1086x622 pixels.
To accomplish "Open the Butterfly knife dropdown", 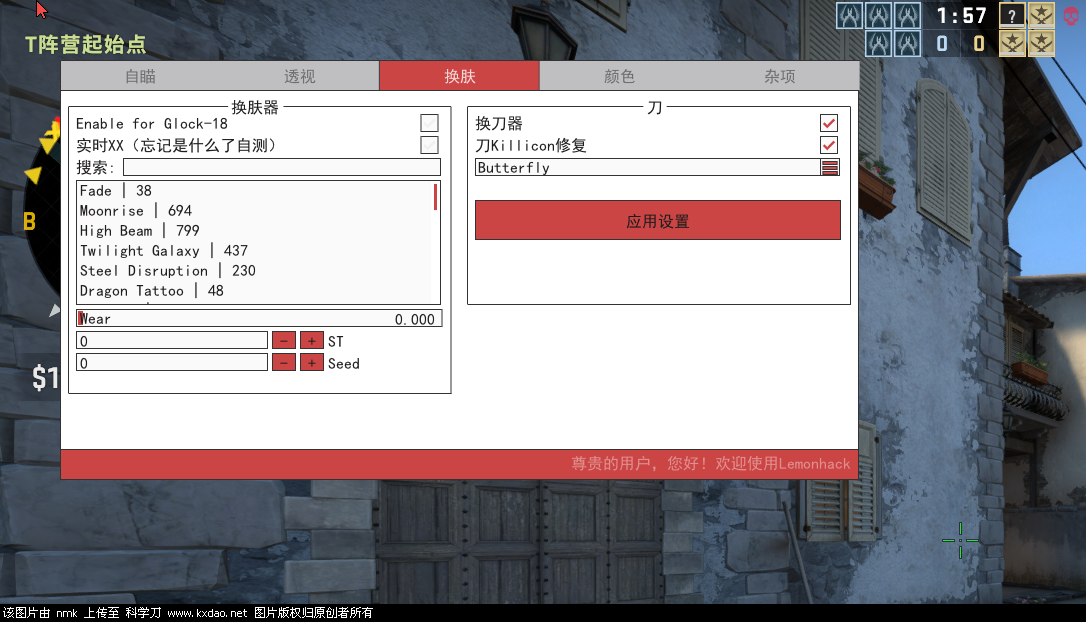I will pos(657,168).
